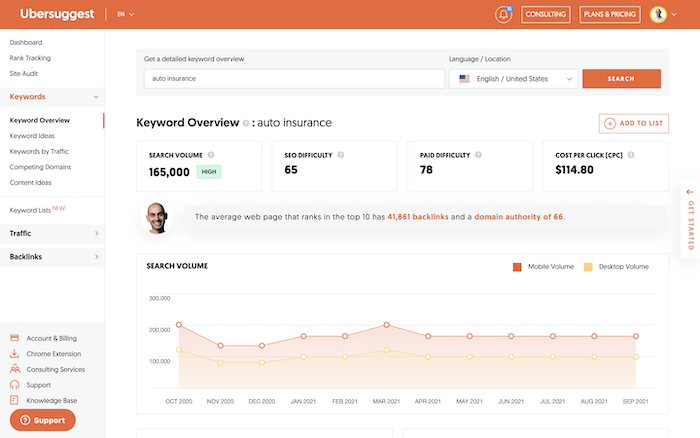Click the Get Started arrow icon
This screenshot has height=438, width=700.
pos(690,192)
